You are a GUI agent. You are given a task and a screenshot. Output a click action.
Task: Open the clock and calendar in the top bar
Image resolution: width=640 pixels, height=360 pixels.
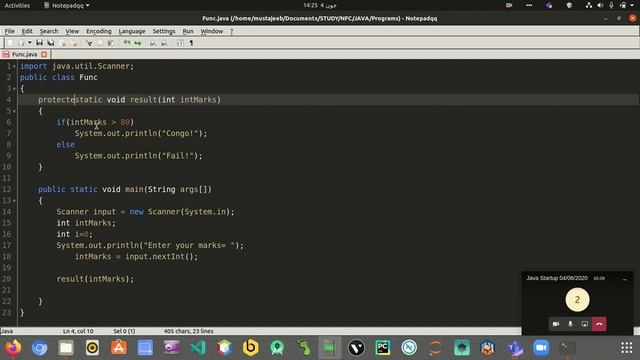(x=320, y=5)
